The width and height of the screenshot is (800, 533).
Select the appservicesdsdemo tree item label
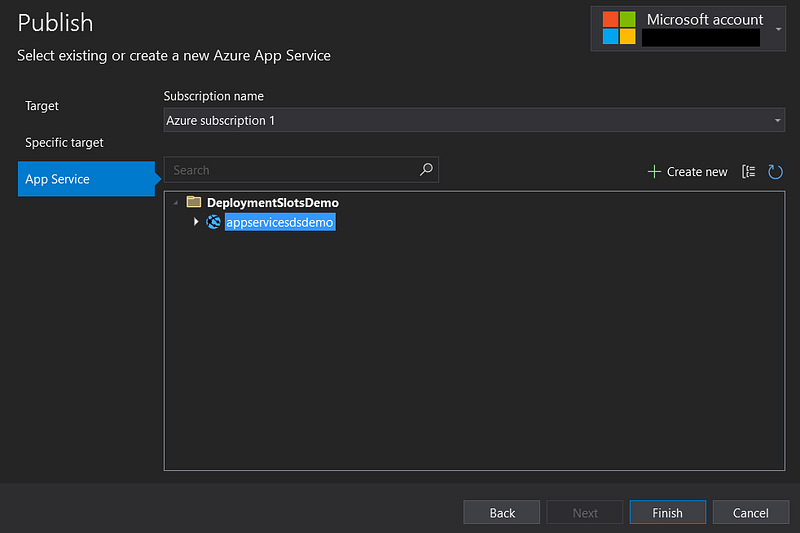(x=279, y=223)
